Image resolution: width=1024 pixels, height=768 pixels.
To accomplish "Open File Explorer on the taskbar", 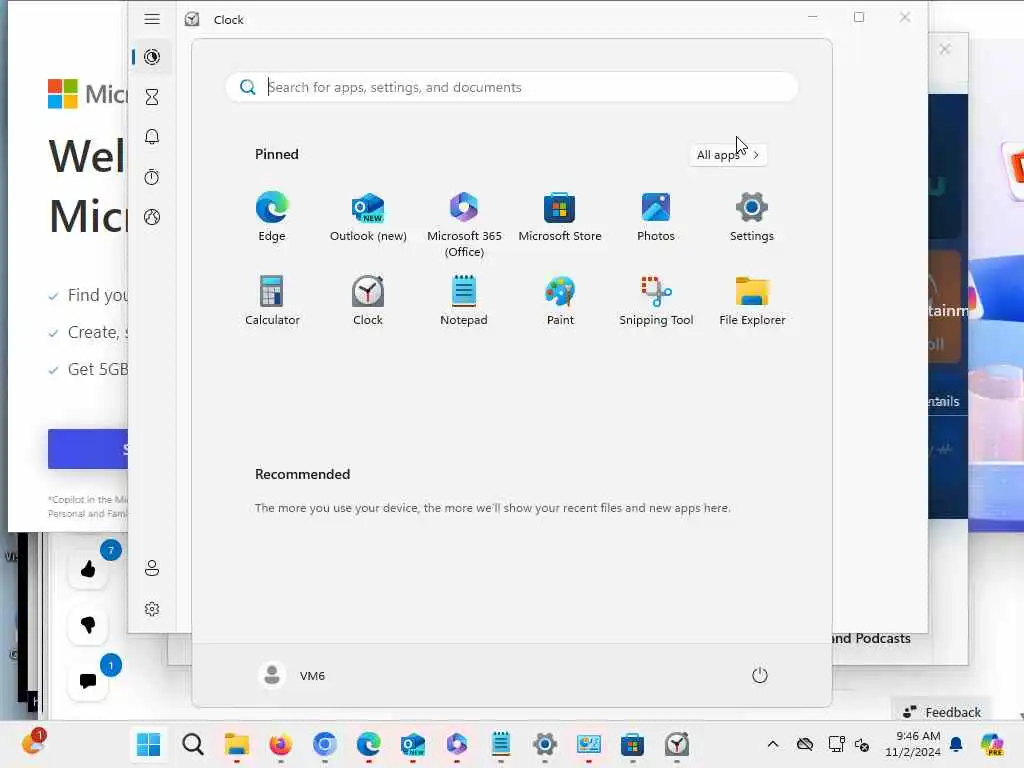I will tap(236, 744).
